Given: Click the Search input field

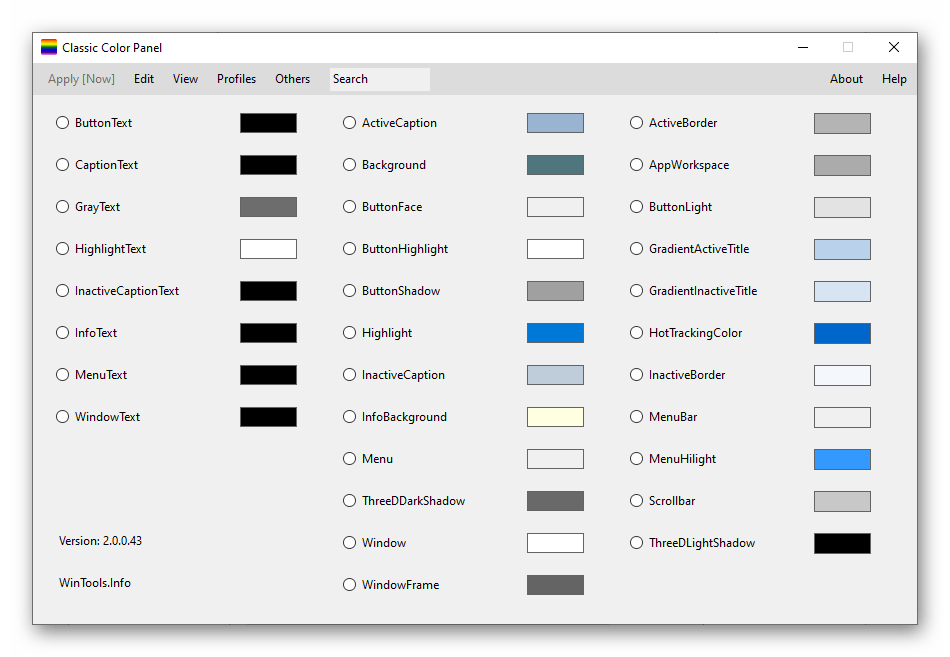Looking at the screenshot, I should click(x=380, y=79).
